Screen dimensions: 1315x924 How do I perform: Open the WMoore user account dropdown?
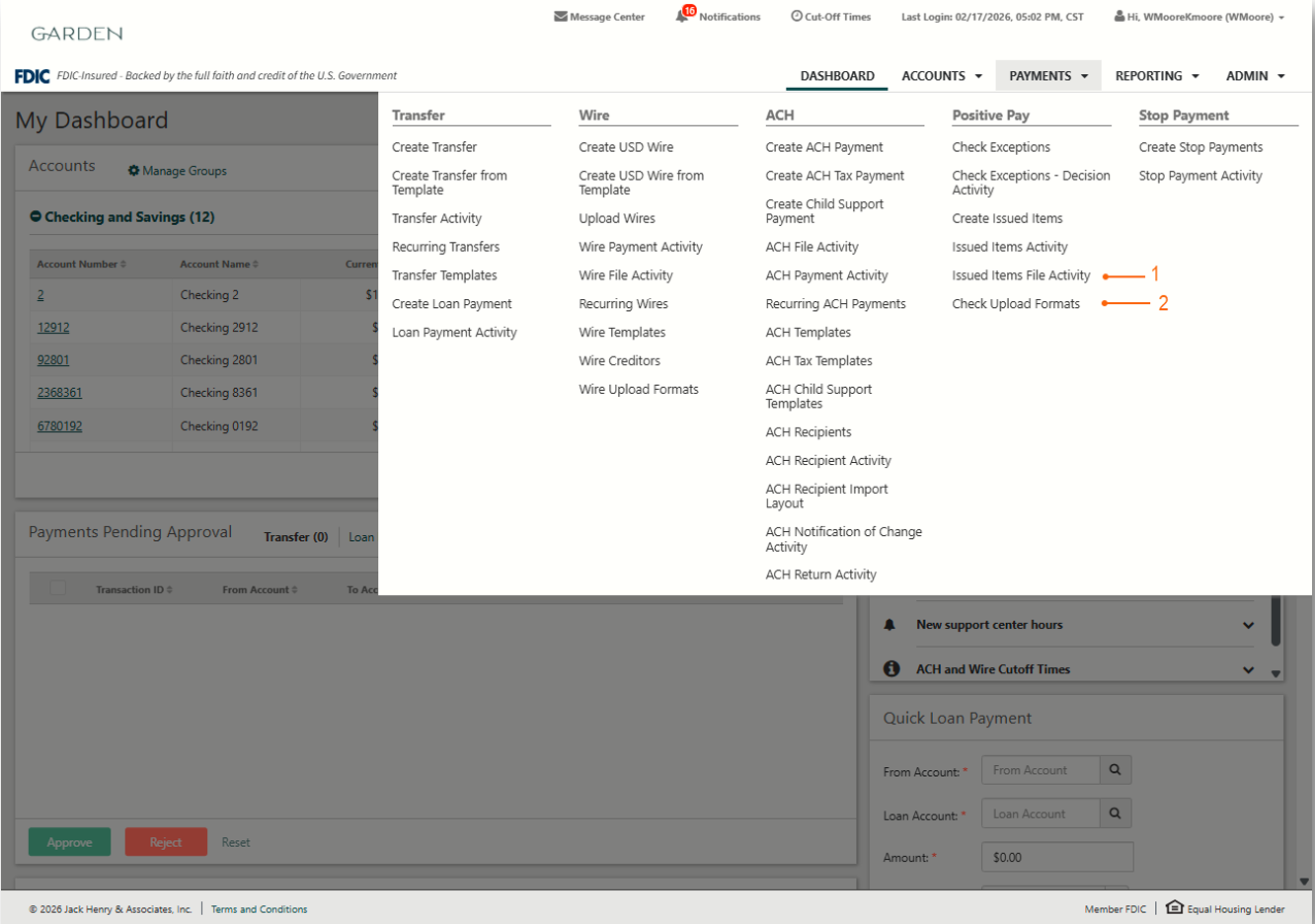[x=1280, y=17]
